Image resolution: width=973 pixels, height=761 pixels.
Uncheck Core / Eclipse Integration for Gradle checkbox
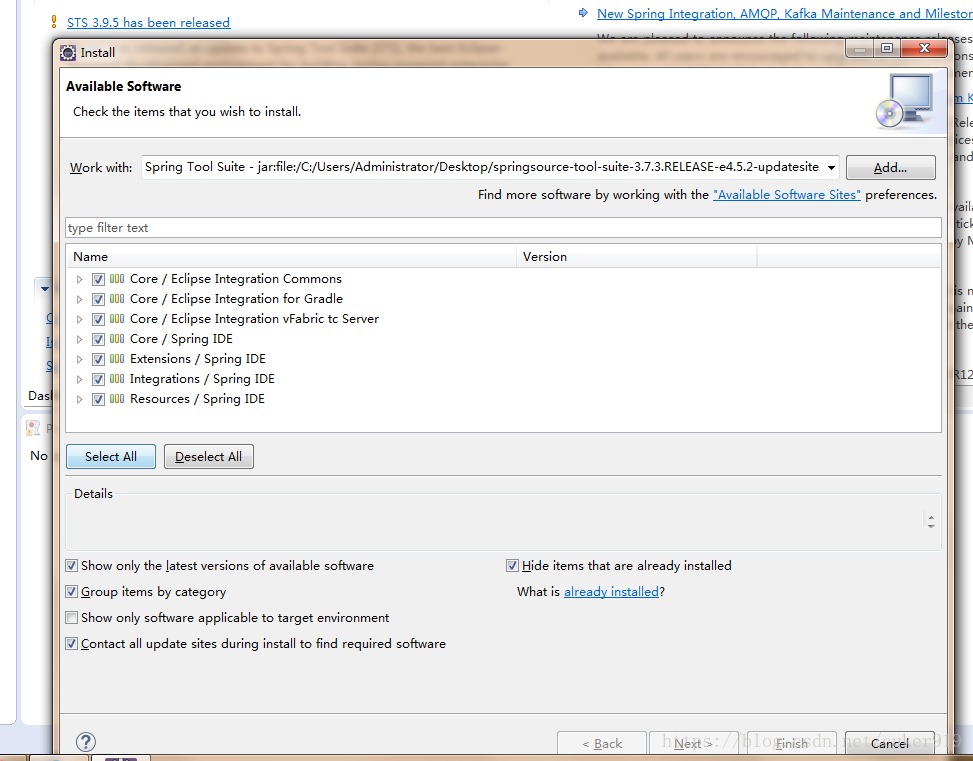point(98,299)
